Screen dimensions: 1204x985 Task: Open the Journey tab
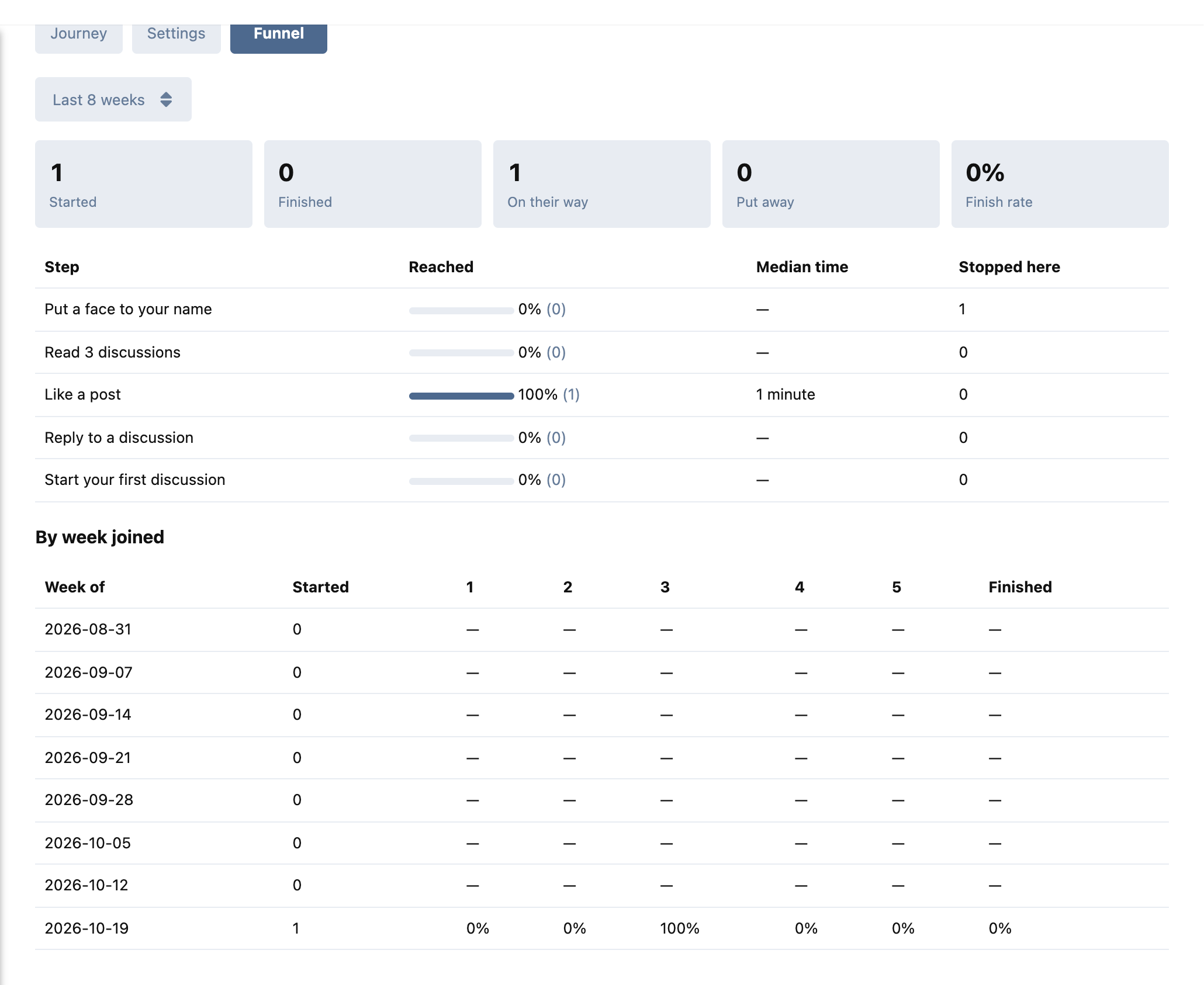coord(79,35)
